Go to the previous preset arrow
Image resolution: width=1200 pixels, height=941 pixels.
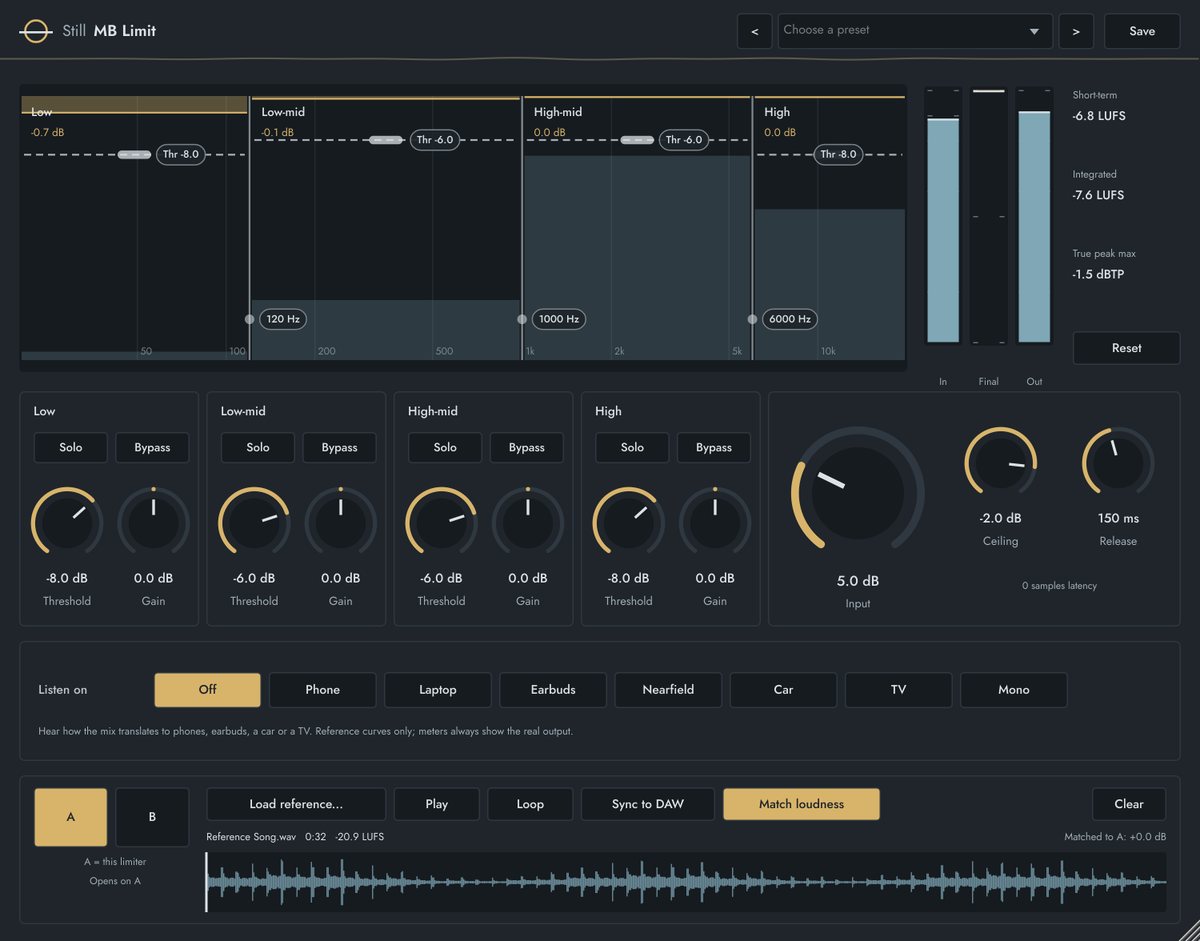coord(754,31)
